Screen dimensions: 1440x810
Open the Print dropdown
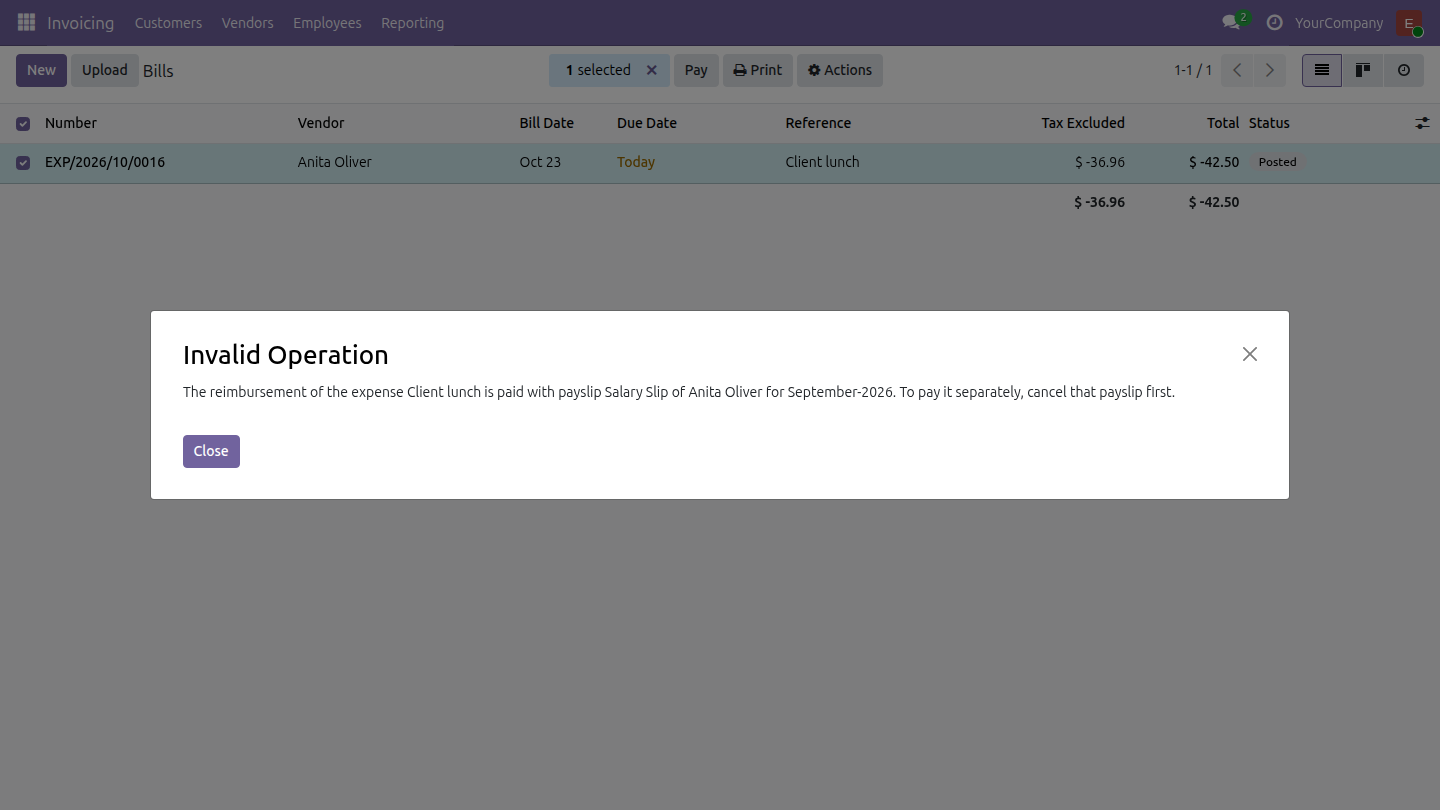pyautogui.click(x=758, y=70)
